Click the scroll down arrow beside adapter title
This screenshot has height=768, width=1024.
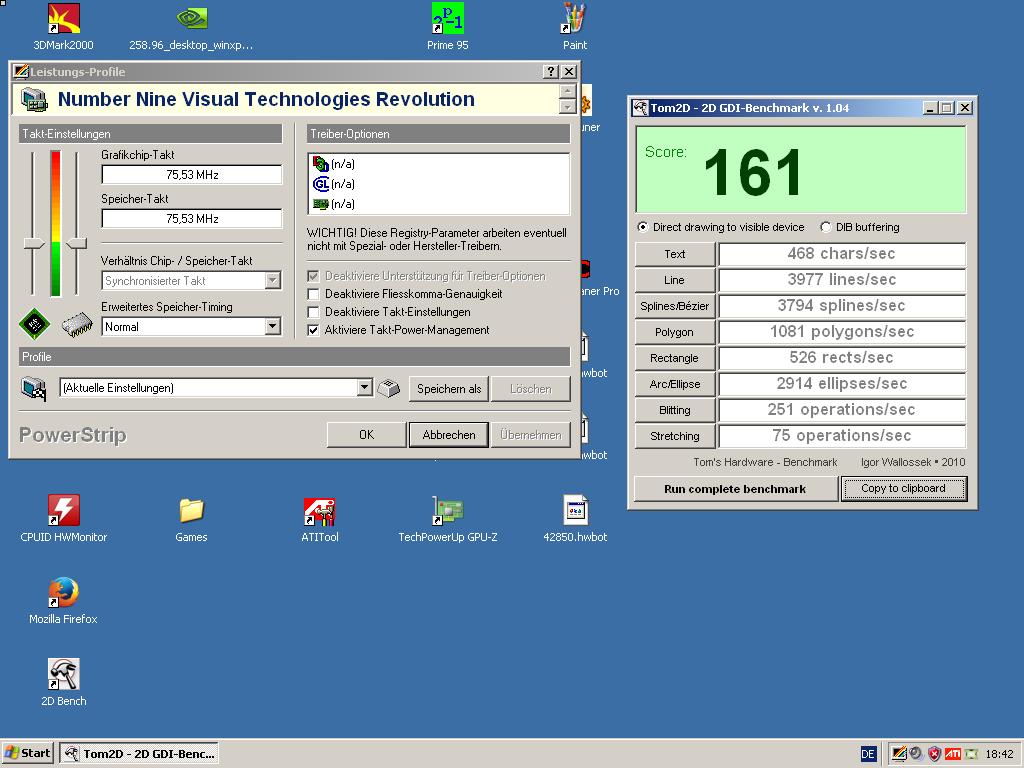(x=568, y=106)
